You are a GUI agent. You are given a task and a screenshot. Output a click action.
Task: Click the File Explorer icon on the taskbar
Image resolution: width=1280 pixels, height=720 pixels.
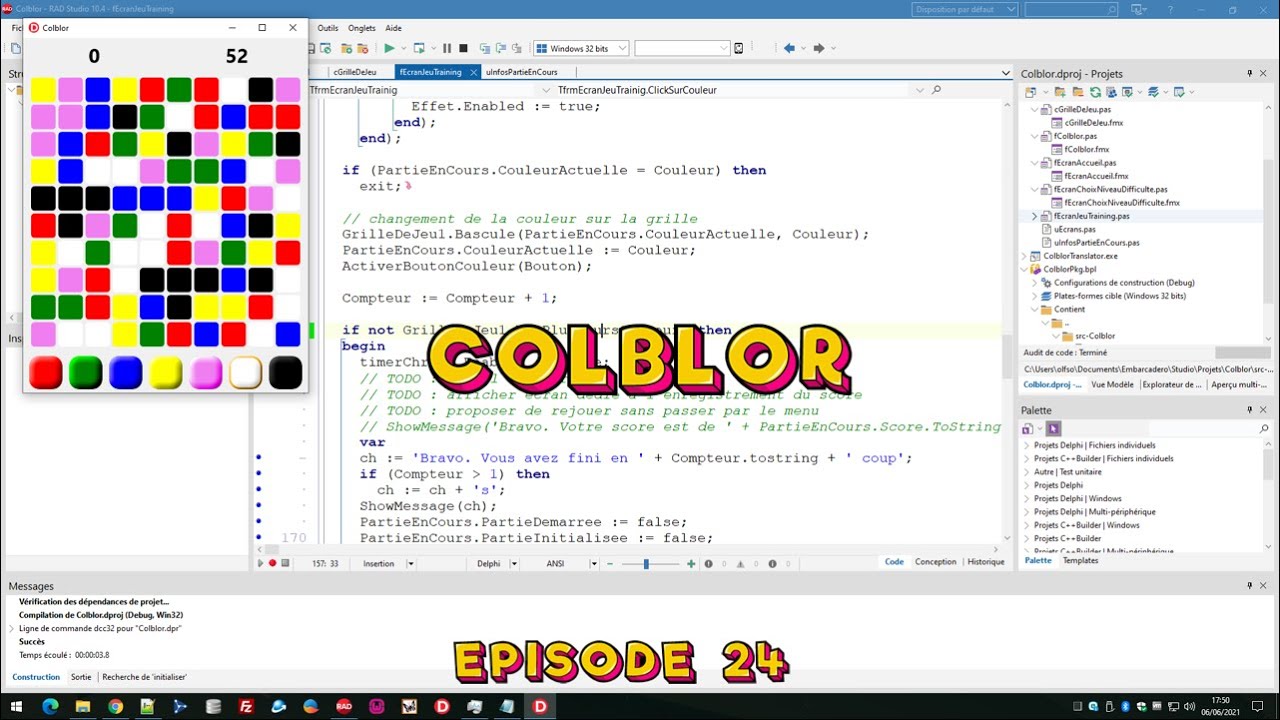[83, 706]
